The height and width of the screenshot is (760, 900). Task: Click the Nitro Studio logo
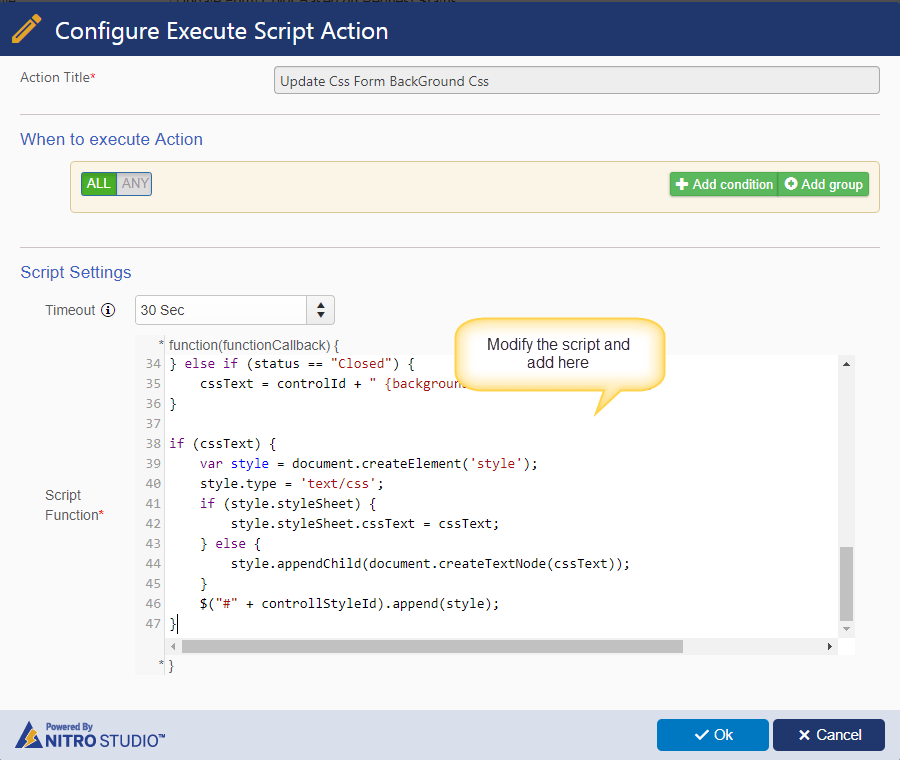(x=90, y=735)
